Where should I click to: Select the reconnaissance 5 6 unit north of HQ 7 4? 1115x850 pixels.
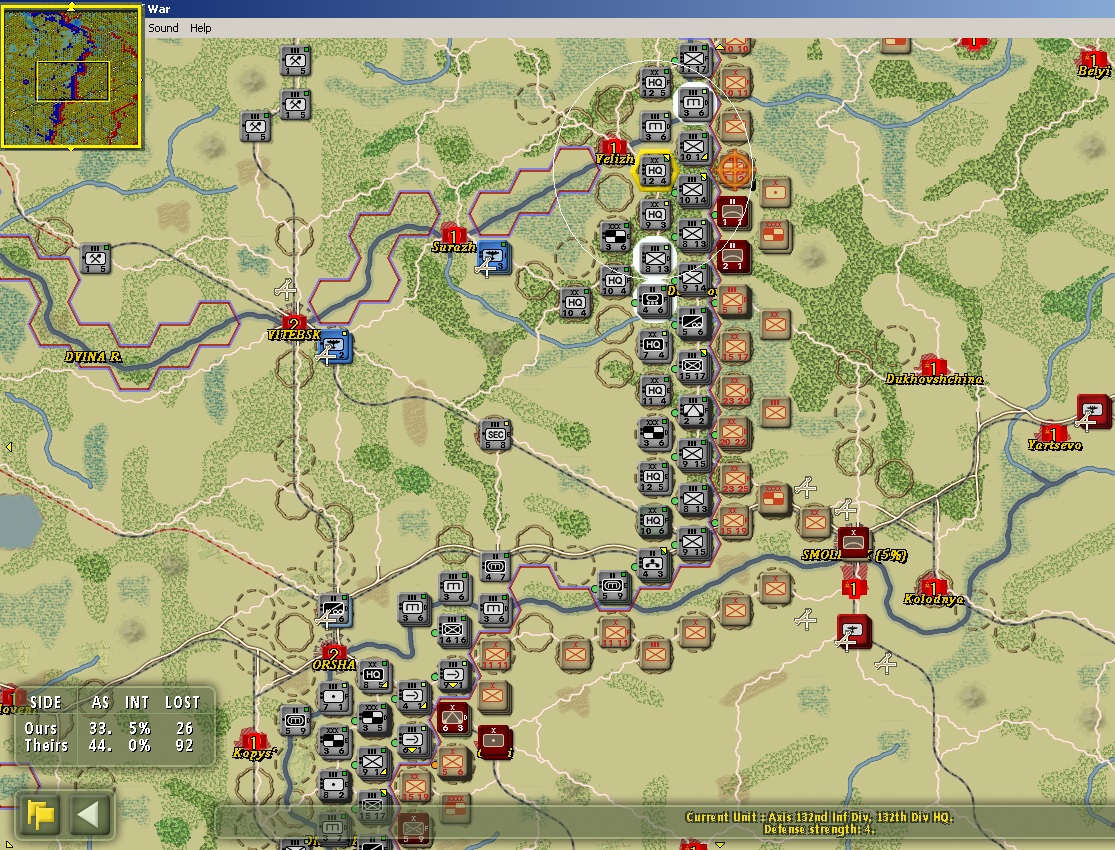coord(693,323)
